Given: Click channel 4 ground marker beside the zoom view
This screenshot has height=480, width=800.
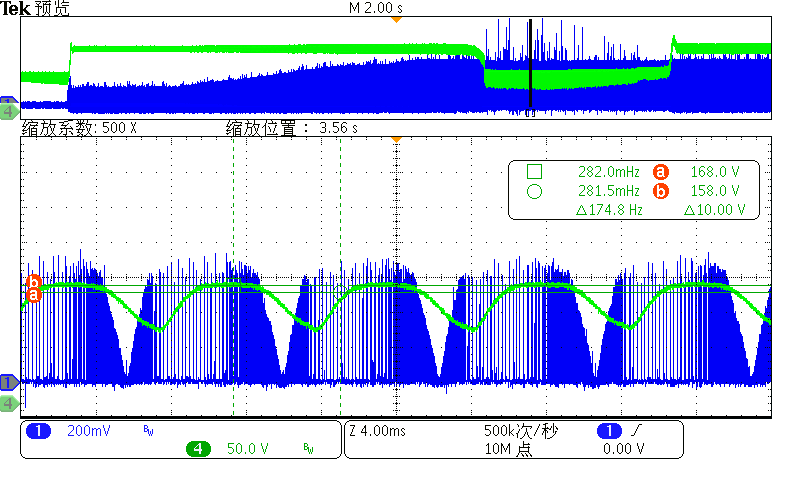Looking at the screenshot, I should pos(9,403).
